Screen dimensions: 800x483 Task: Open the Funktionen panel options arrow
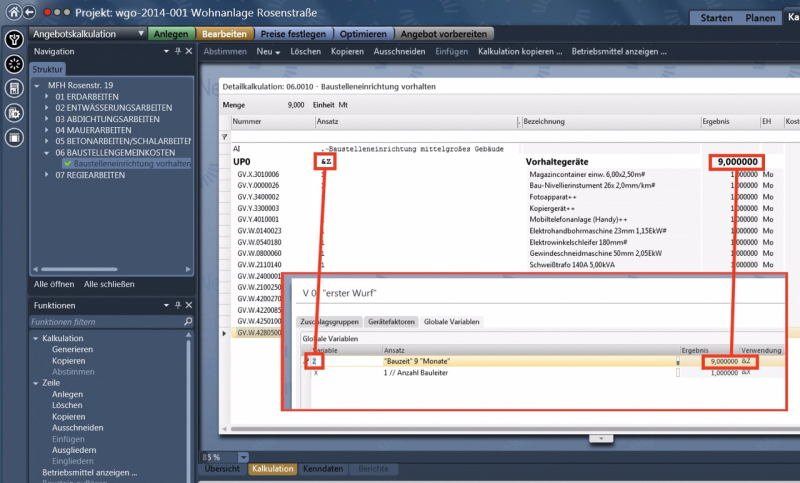point(166,306)
